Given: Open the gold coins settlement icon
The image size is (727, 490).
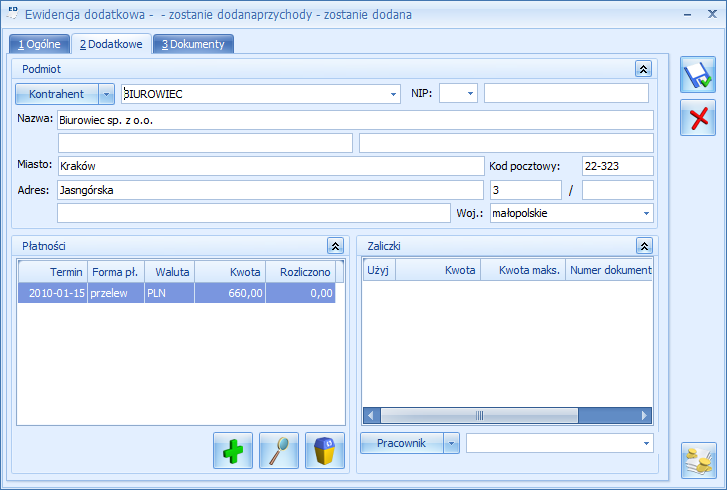Looking at the screenshot, I should 699,460.
